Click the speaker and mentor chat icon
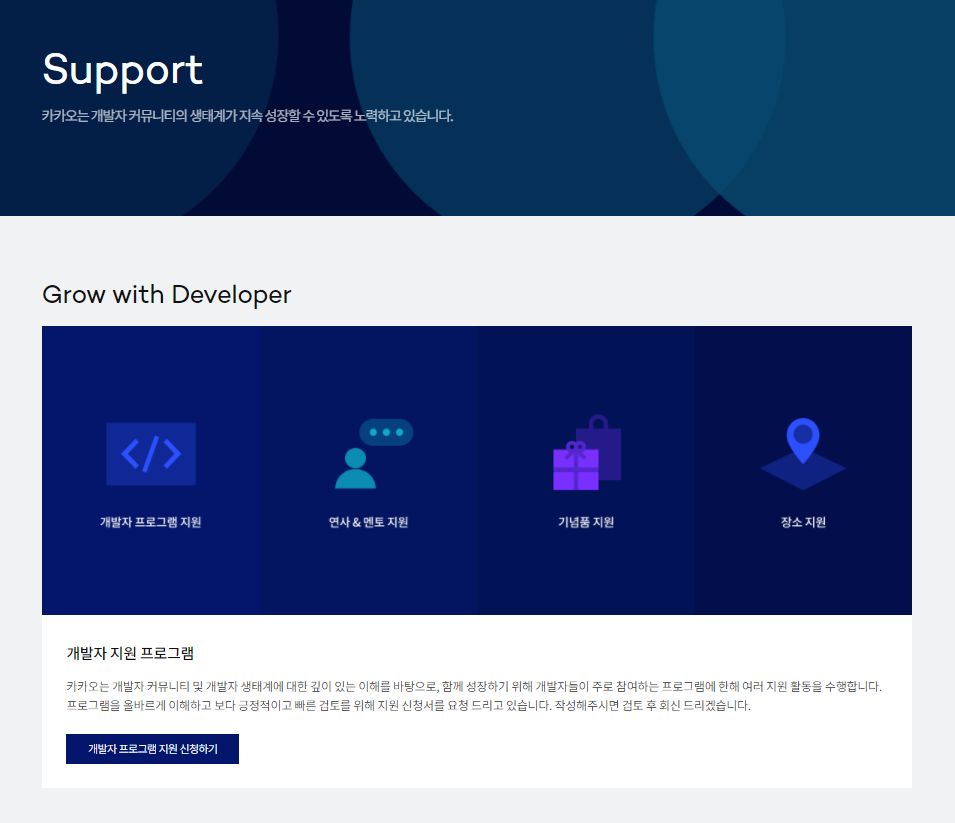This screenshot has height=823, width=955. coord(374,454)
